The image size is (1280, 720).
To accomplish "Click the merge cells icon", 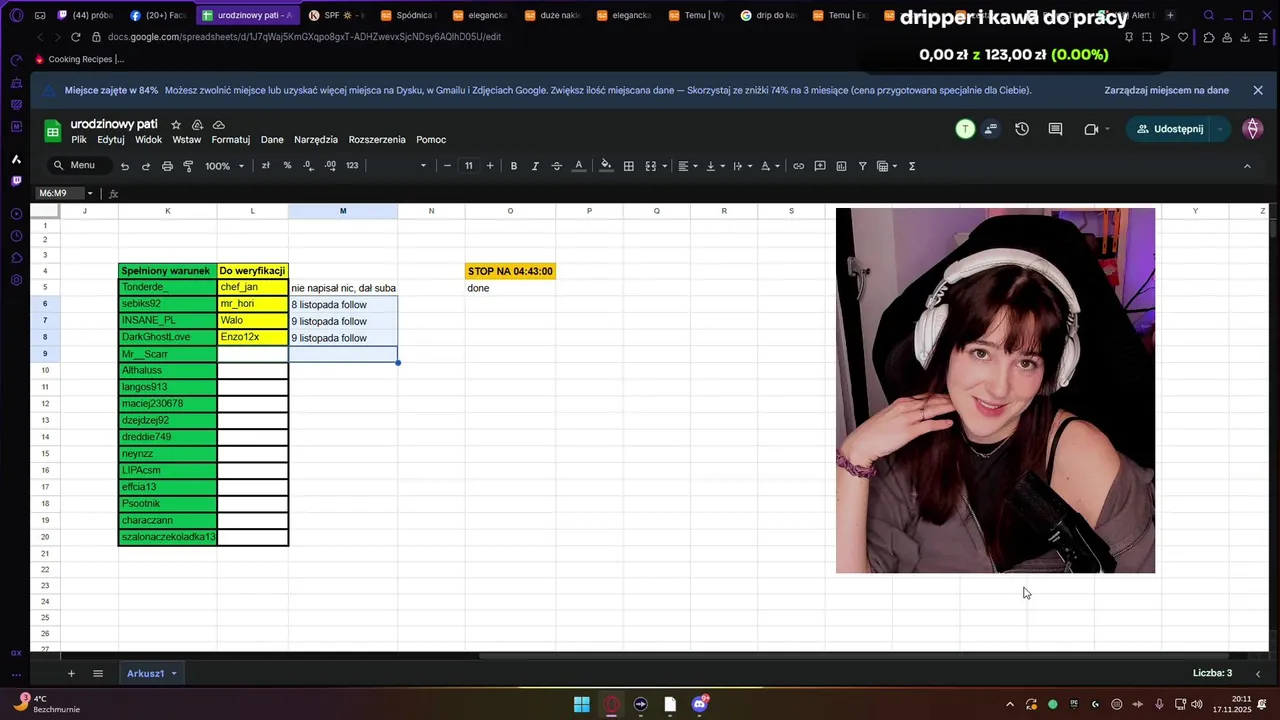I will point(651,166).
